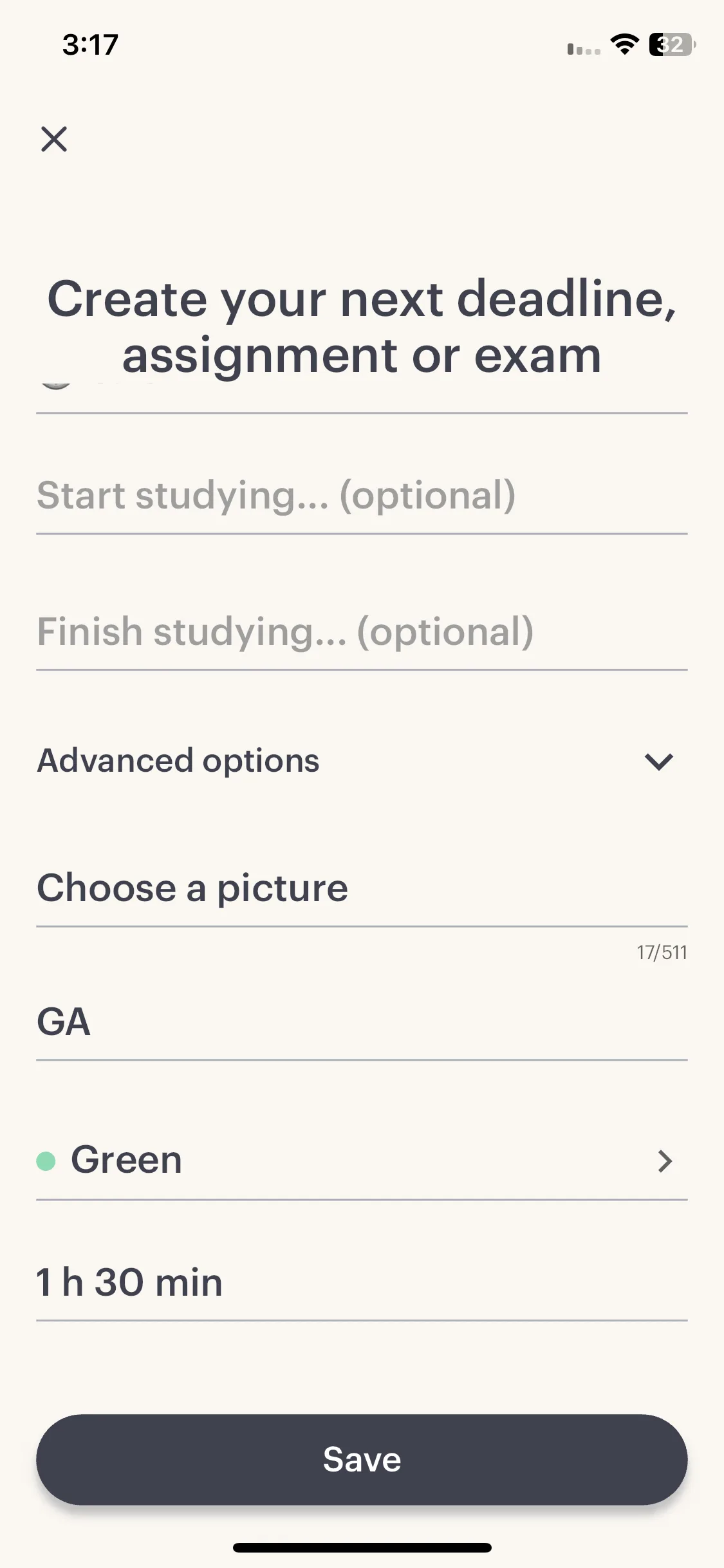Close the create deadline form
The height and width of the screenshot is (1568, 724).
[x=54, y=139]
